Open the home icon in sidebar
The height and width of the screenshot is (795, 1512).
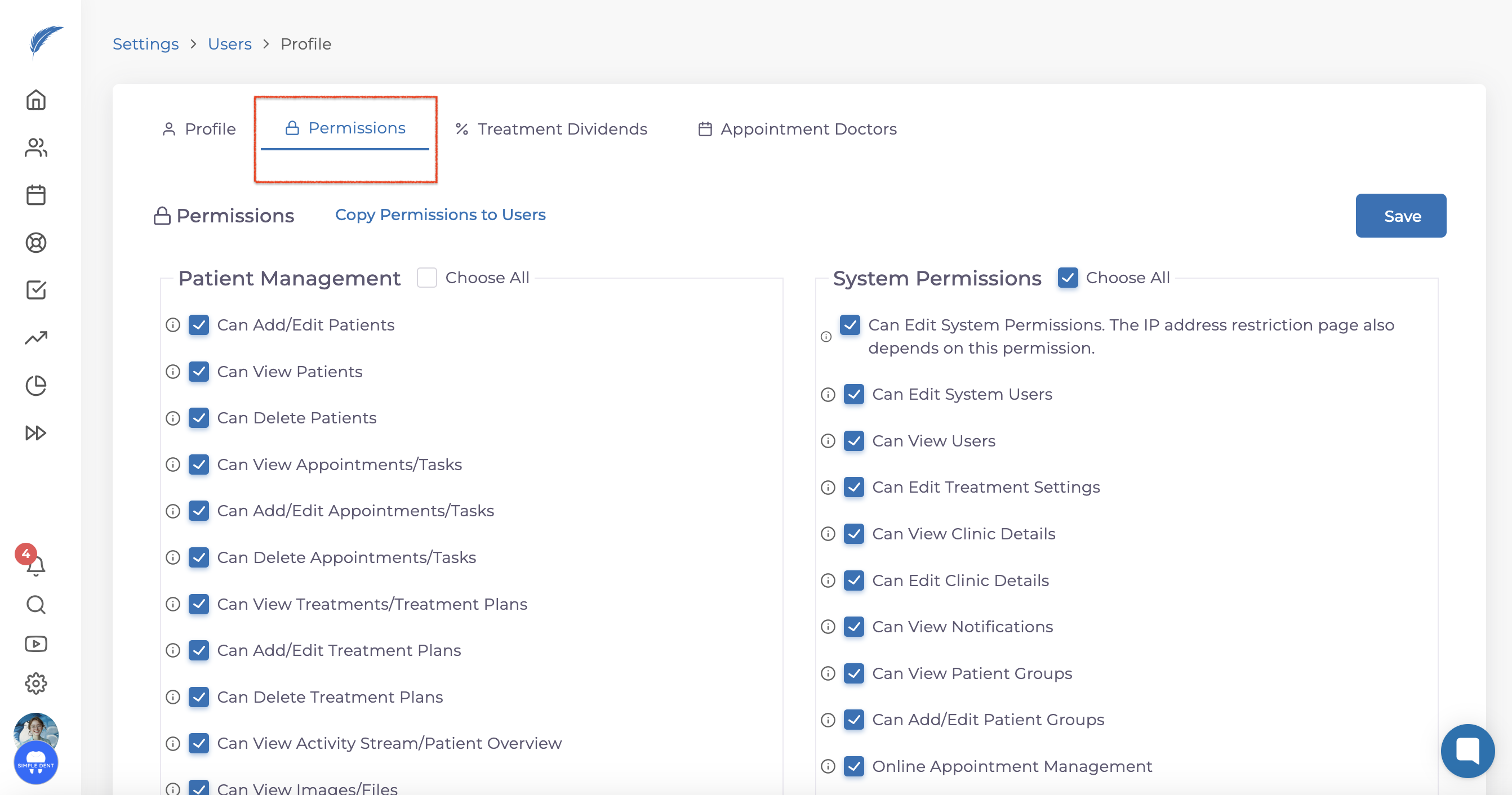(x=36, y=100)
